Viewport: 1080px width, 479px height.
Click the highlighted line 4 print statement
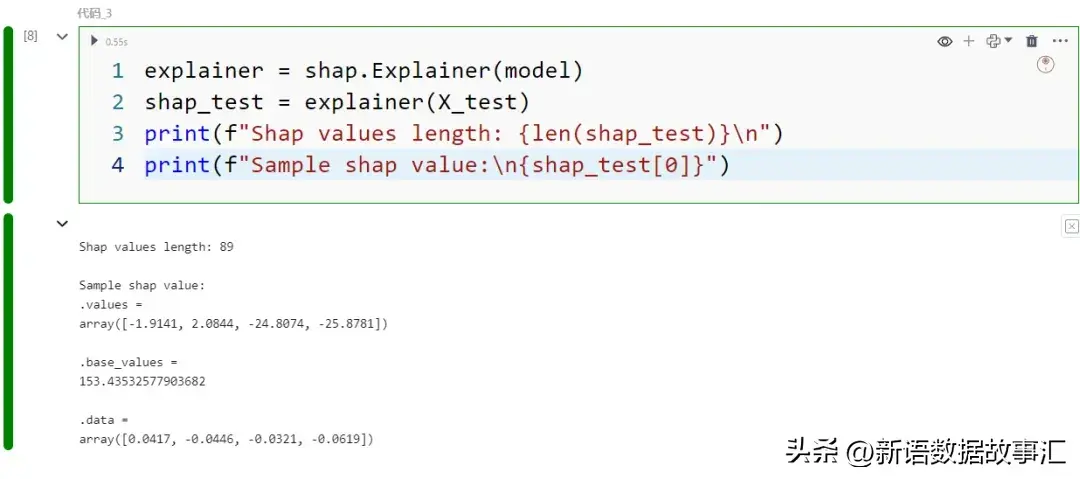(x=437, y=164)
